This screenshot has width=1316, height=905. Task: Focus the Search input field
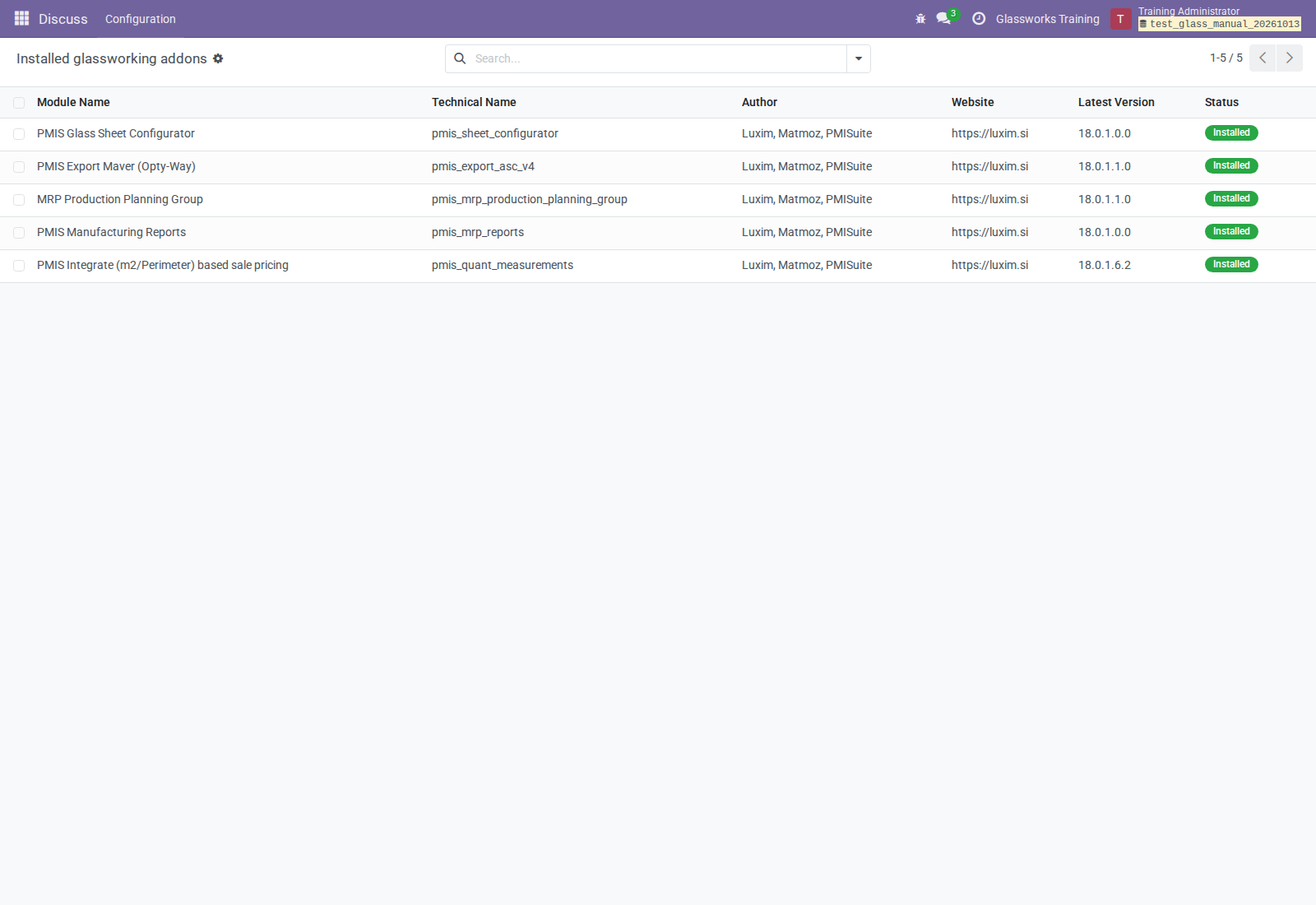pos(658,58)
